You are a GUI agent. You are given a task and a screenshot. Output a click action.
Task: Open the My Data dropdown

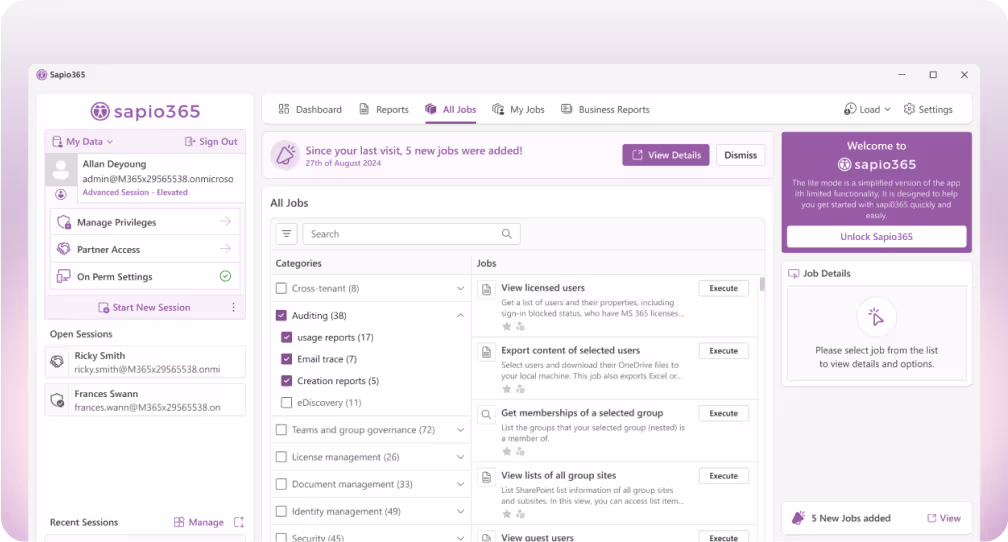[x=83, y=141]
